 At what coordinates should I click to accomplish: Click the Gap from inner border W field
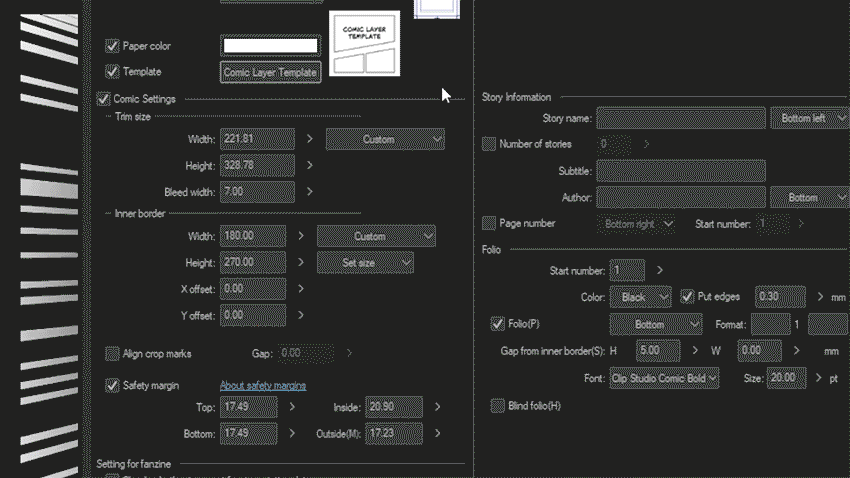(x=759, y=351)
